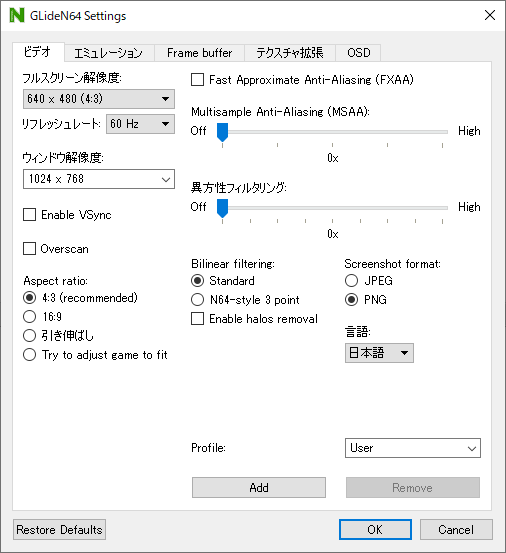Click the 0x value label under MSAA

pos(333,158)
